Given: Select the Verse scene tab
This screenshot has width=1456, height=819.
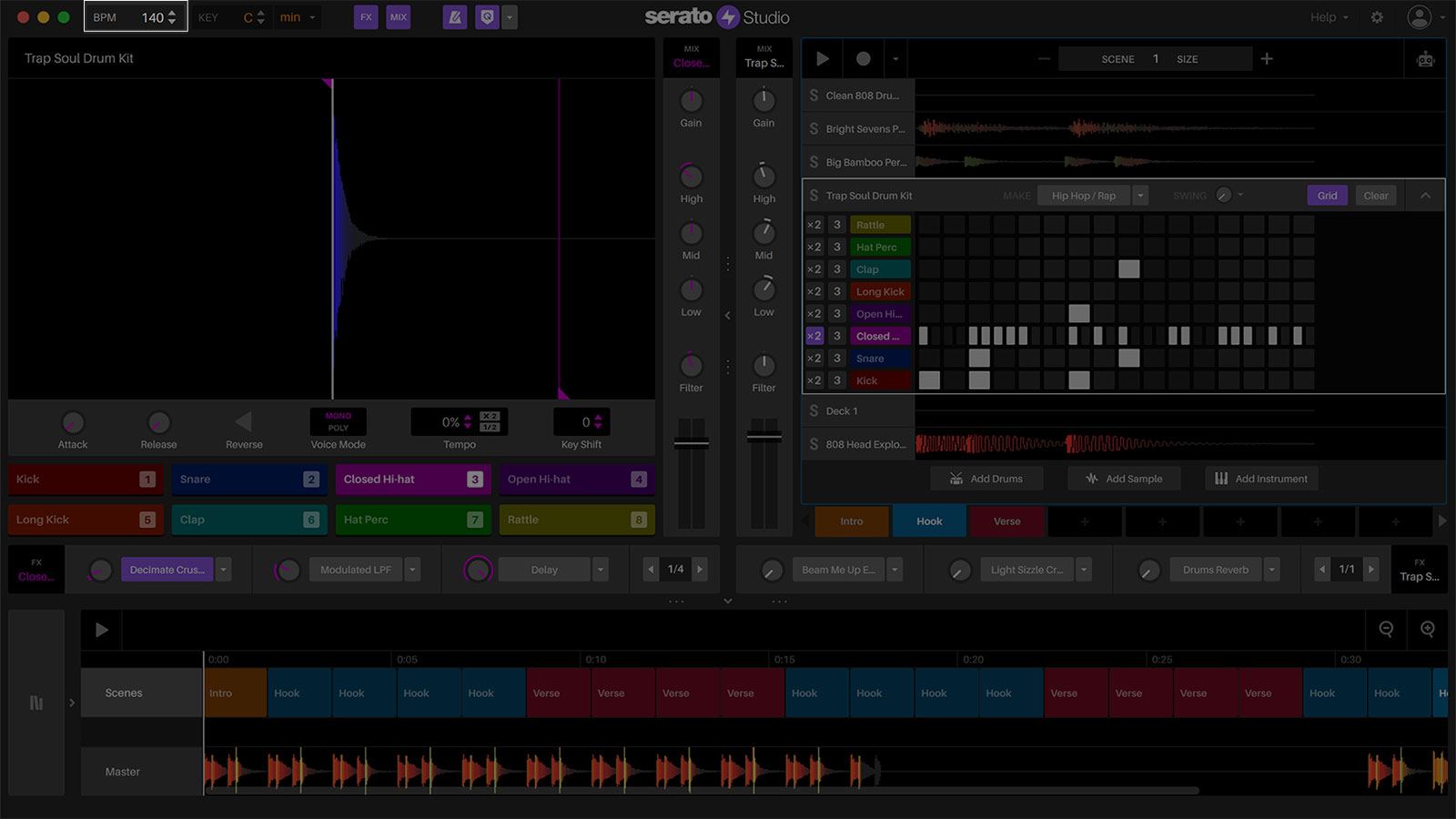Looking at the screenshot, I should click(x=1006, y=521).
